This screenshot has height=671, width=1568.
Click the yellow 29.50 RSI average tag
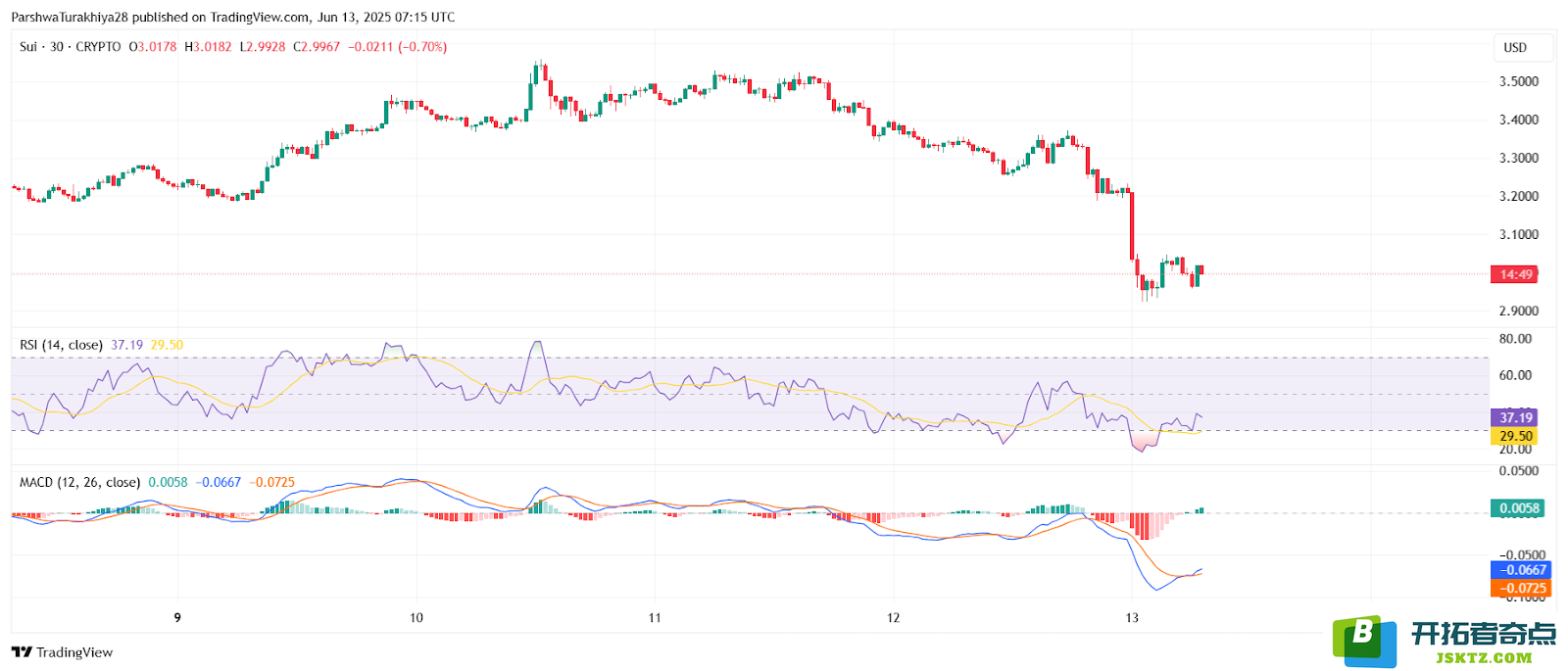point(1514,436)
